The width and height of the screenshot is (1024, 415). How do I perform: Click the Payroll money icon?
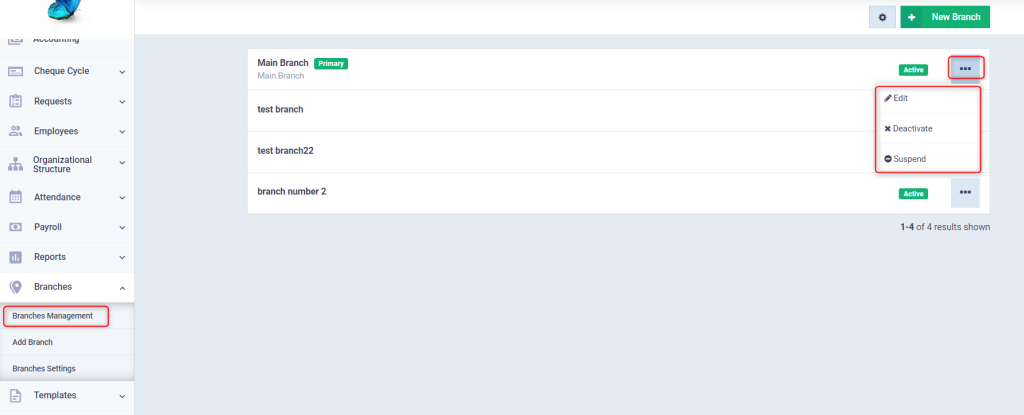(16, 227)
